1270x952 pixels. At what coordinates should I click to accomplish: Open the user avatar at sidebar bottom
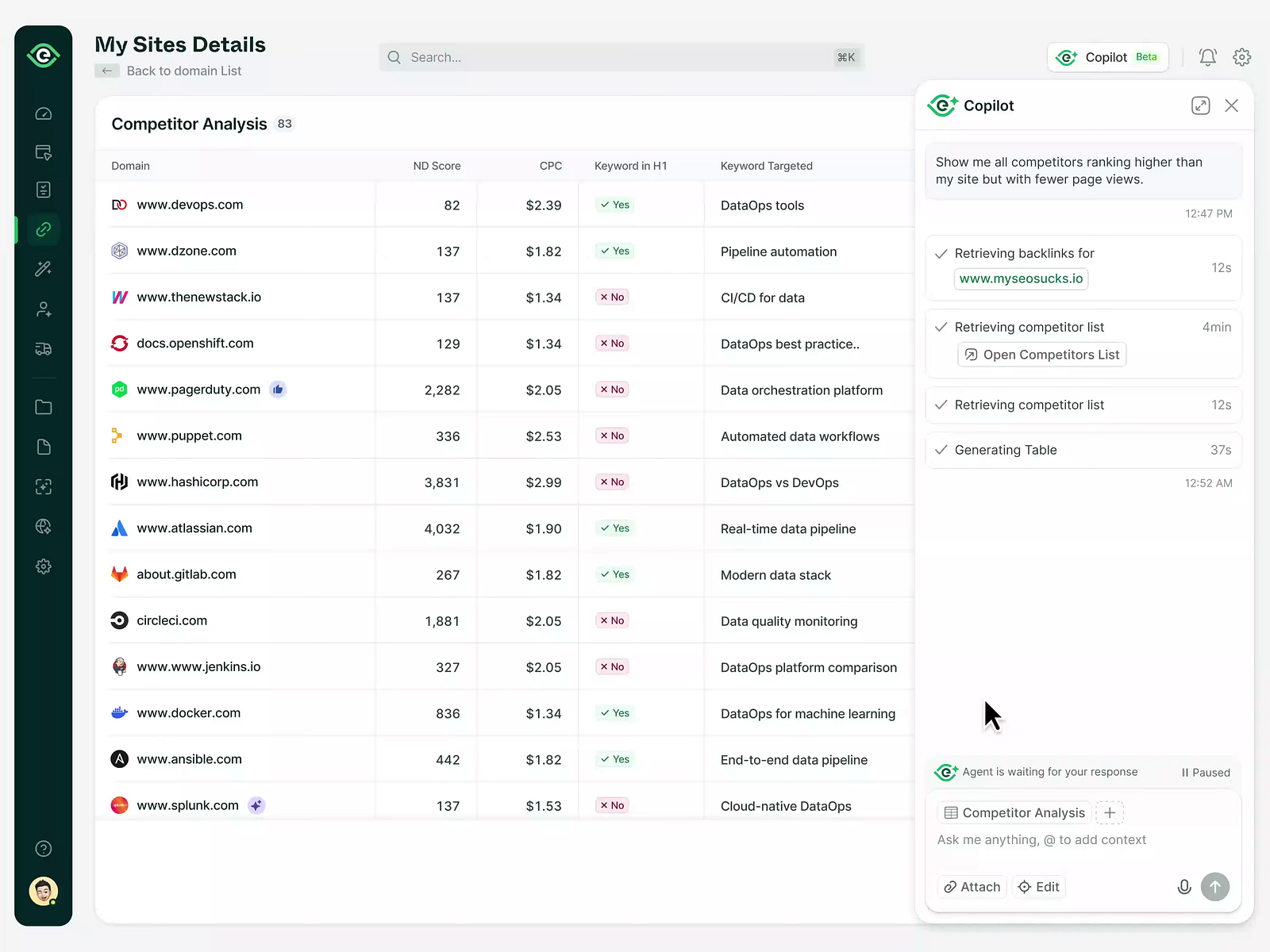point(44,892)
